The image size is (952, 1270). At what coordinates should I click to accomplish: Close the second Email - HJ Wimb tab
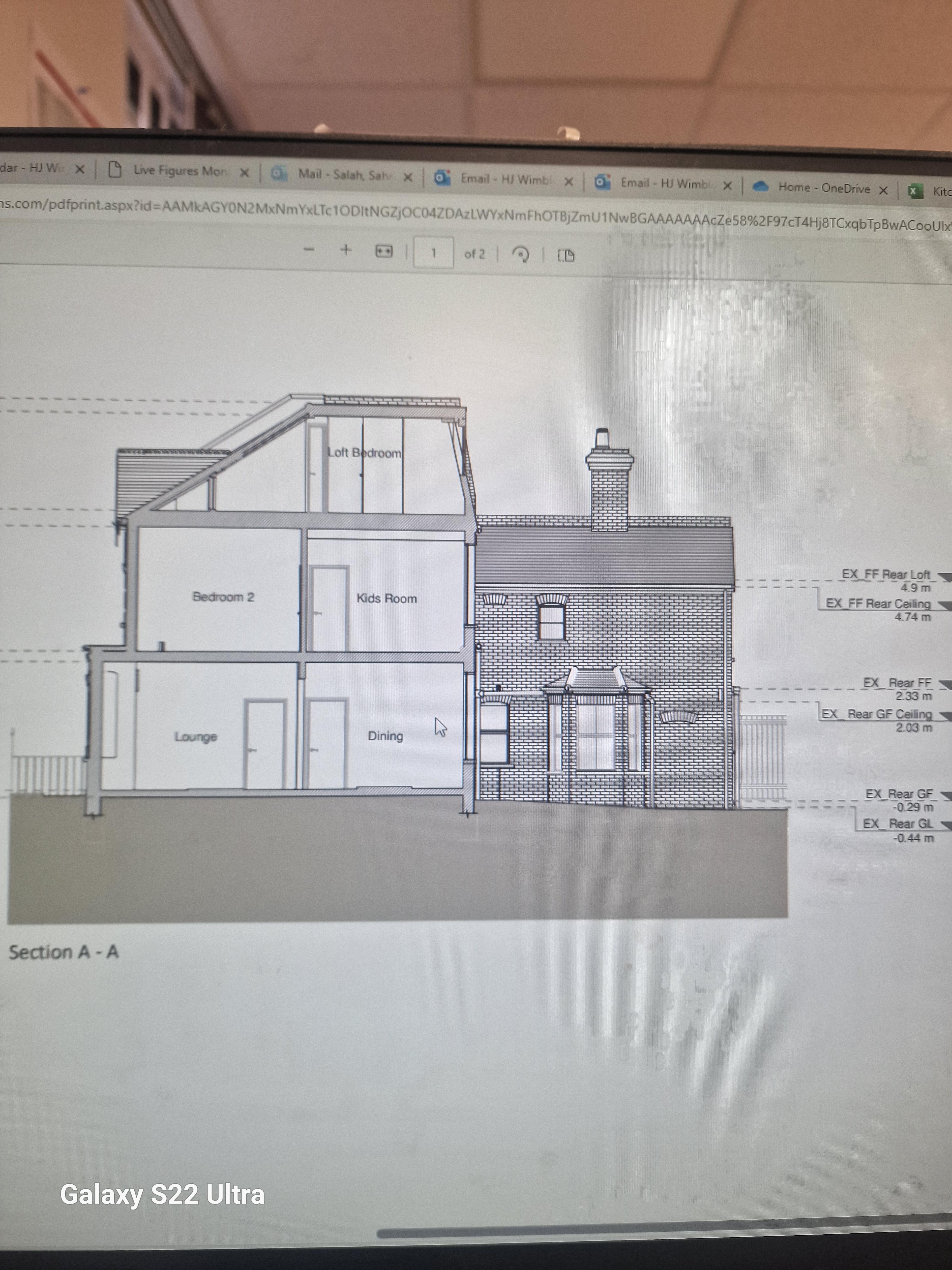click(727, 186)
